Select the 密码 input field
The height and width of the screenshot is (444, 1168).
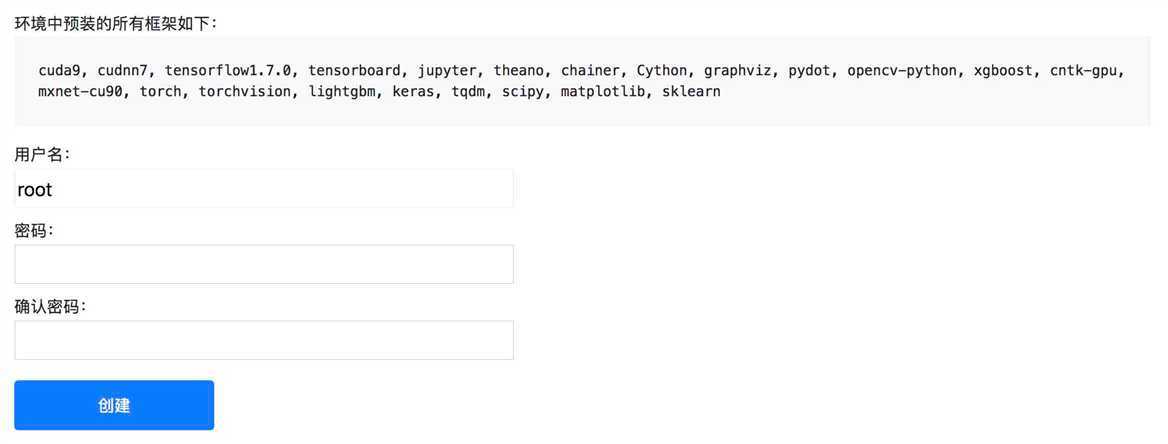[x=264, y=264]
